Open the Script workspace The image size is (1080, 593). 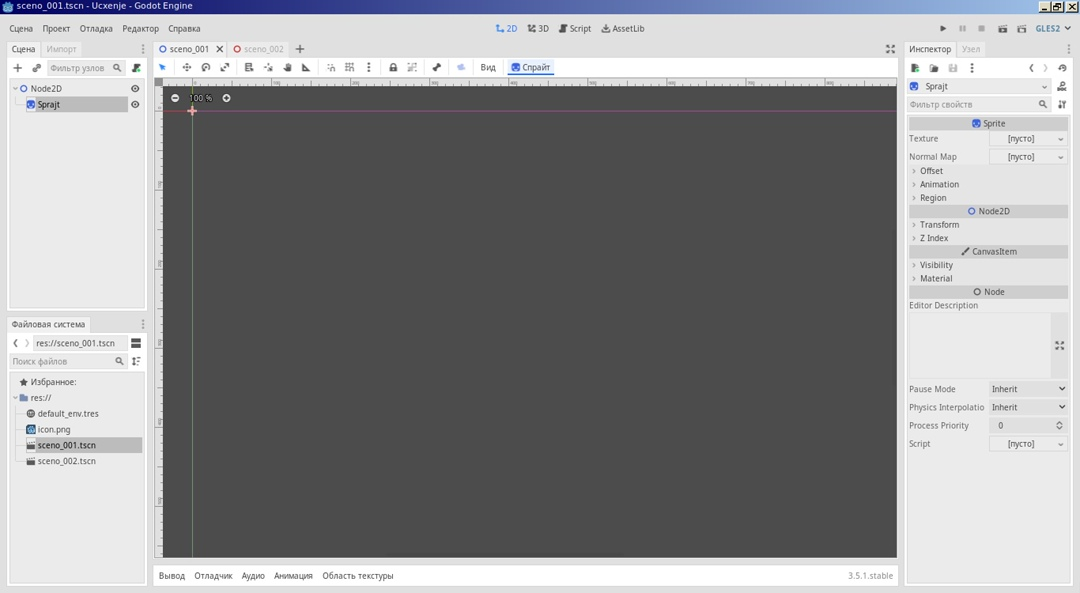tap(575, 29)
